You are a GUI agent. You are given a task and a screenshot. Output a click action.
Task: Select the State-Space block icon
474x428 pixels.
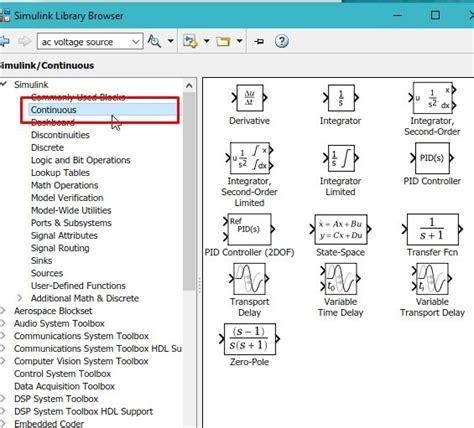(341, 229)
